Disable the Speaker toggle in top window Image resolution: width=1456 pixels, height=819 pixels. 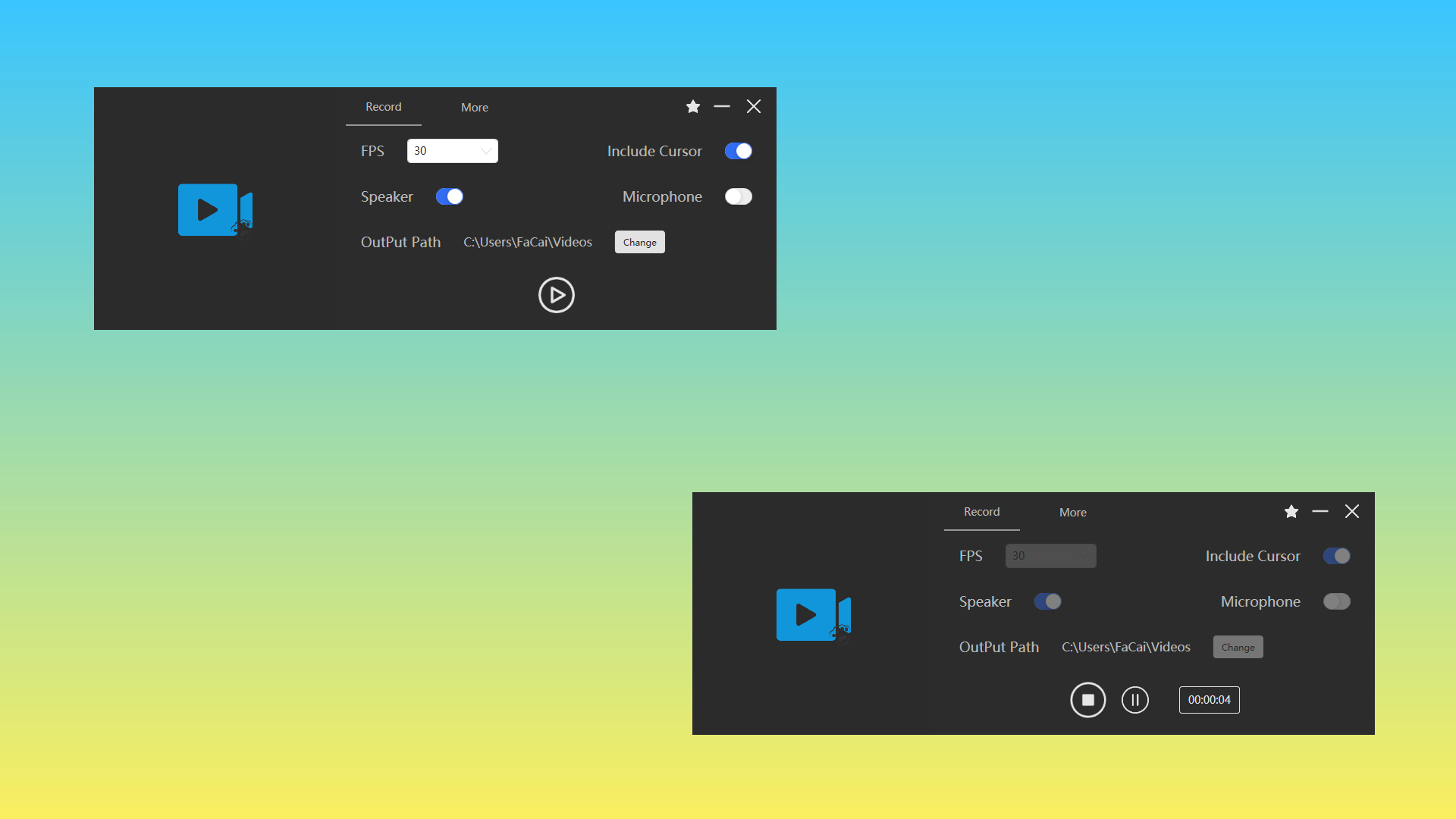pos(450,196)
